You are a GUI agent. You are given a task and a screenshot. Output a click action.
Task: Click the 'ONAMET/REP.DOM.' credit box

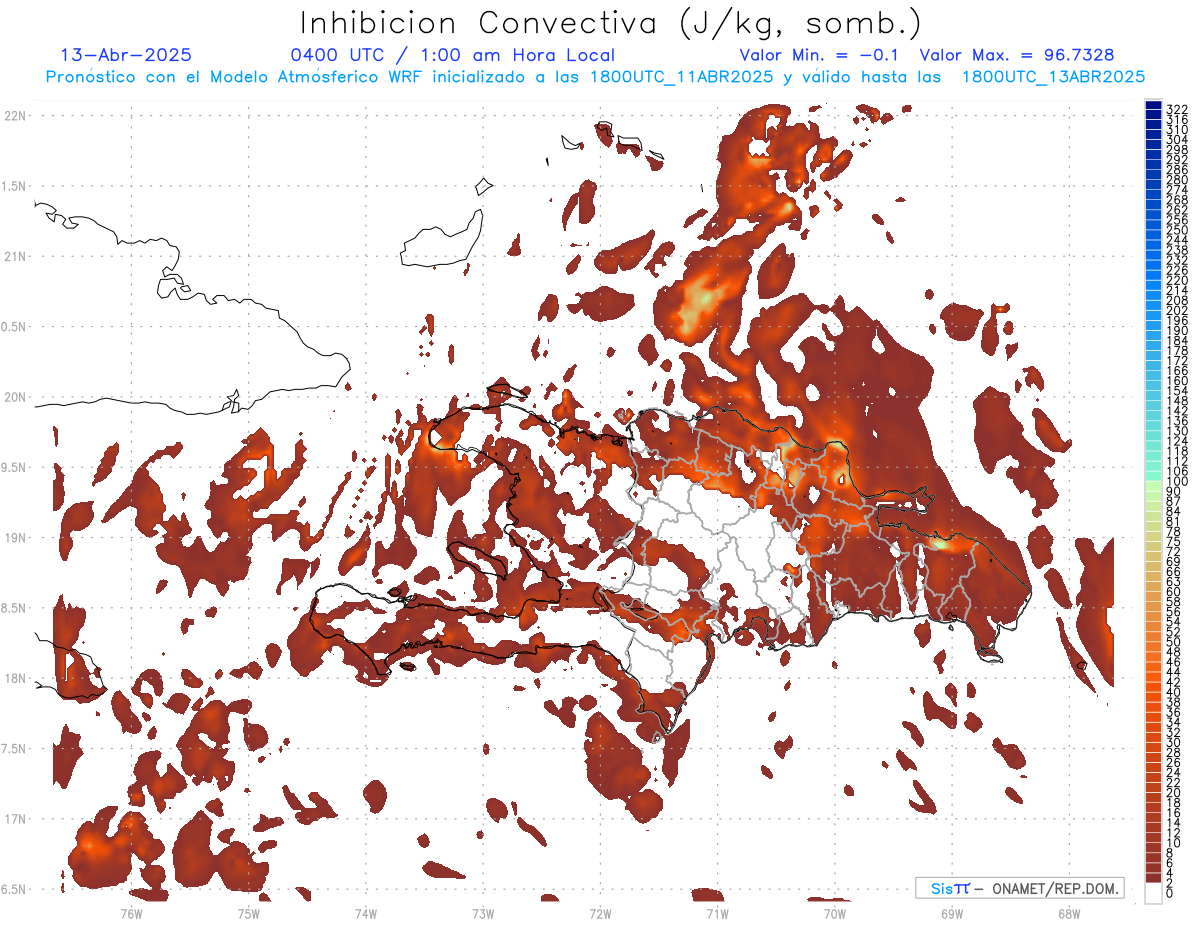pos(1020,888)
